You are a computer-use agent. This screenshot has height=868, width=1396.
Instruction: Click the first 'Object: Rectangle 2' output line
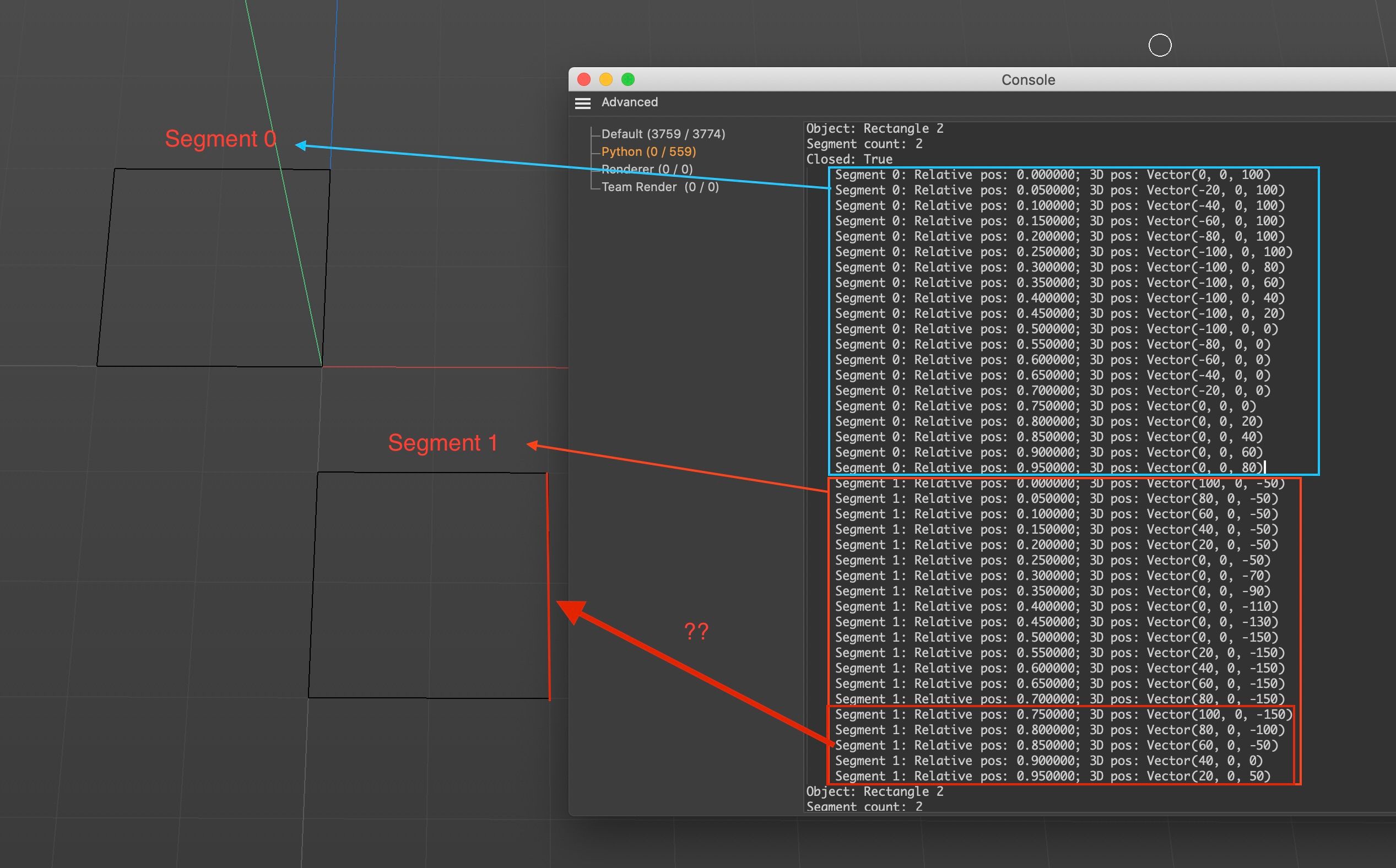[874, 128]
